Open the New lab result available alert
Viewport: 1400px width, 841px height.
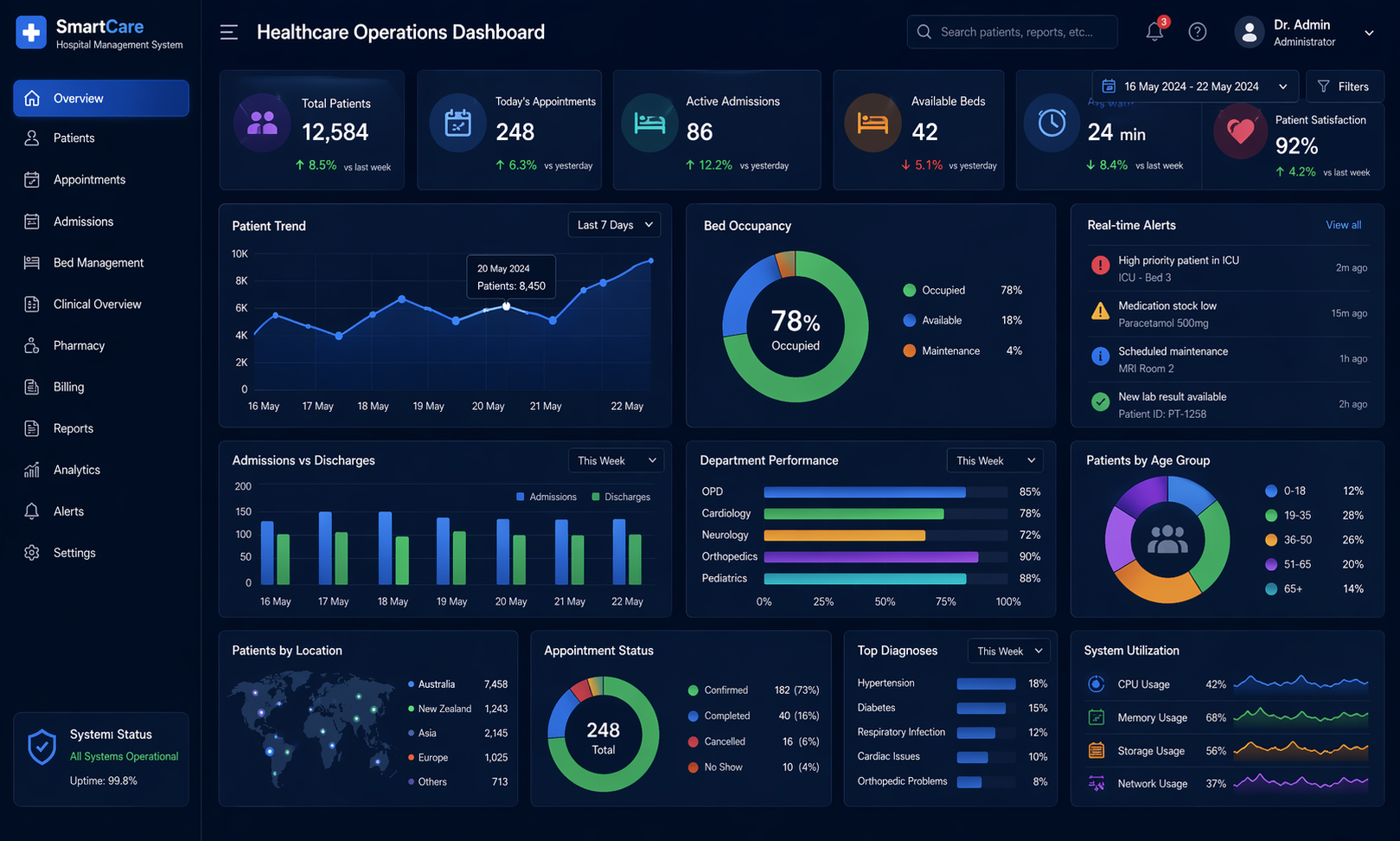[x=1228, y=404]
